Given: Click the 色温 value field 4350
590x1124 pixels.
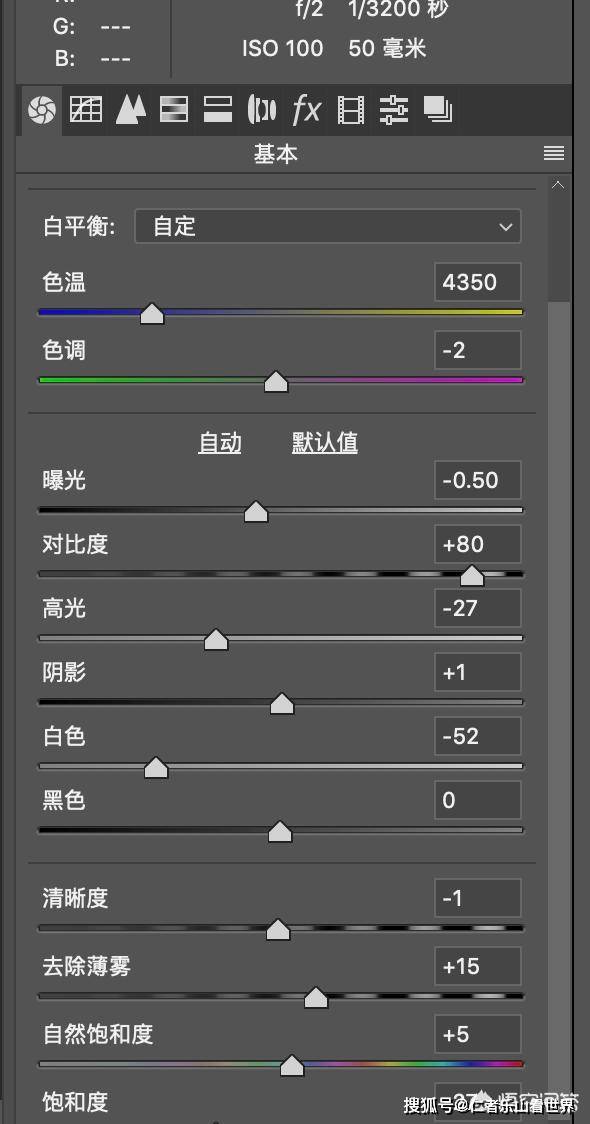Looking at the screenshot, I should point(477,282).
